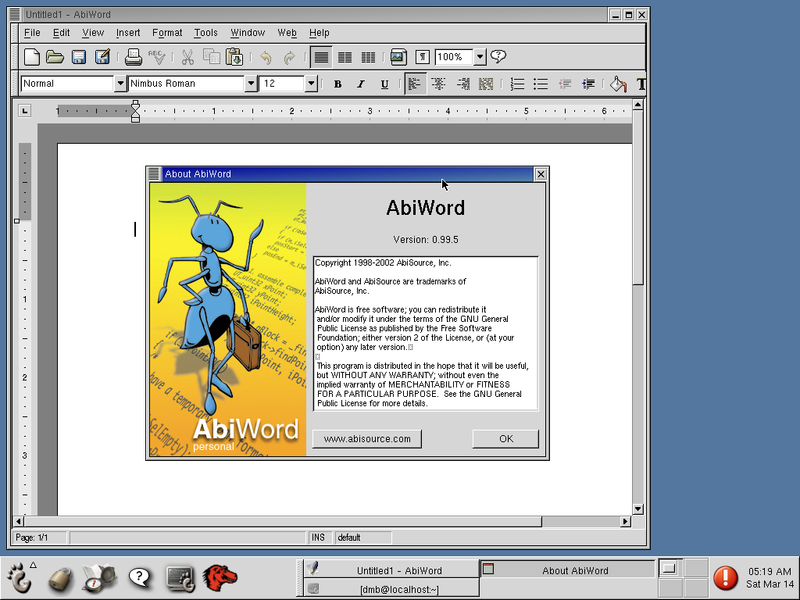Viewport: 800px width, 600px height.
Task: Click the lock screen padlock icon
Action: (x=60, y=578)
